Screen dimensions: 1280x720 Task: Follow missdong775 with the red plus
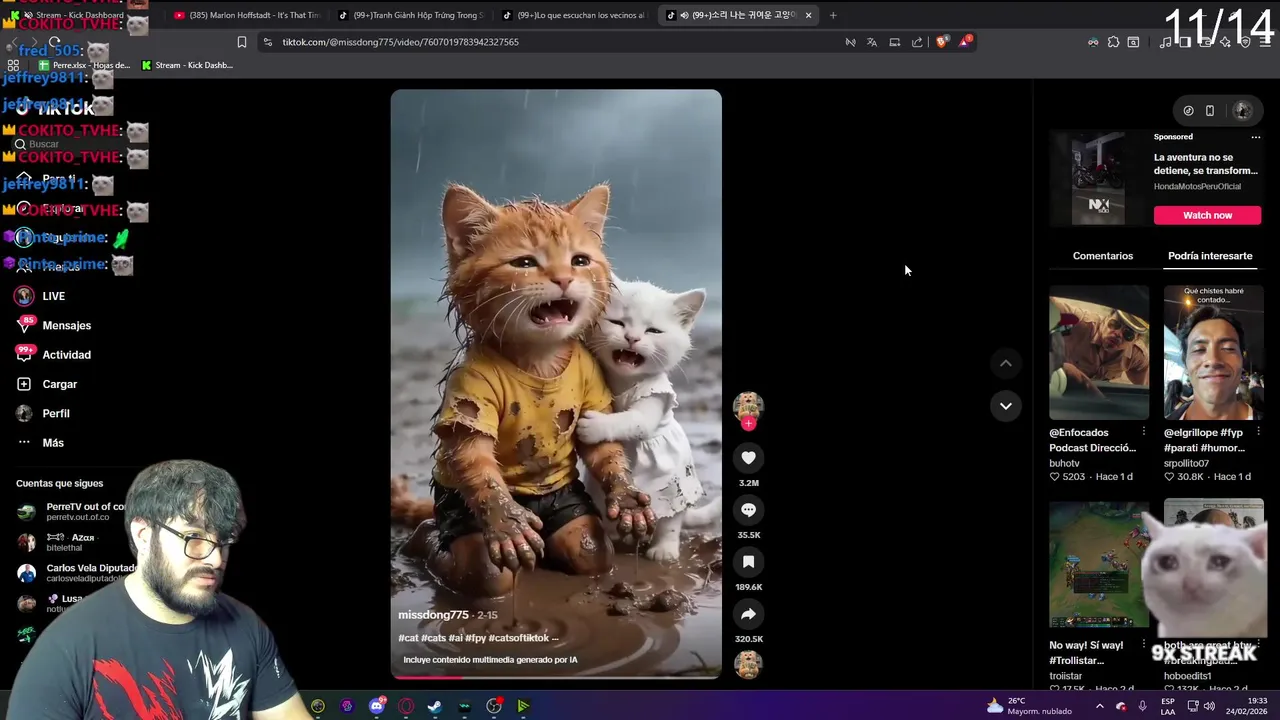pyautogui.click(x=748, y=423)
